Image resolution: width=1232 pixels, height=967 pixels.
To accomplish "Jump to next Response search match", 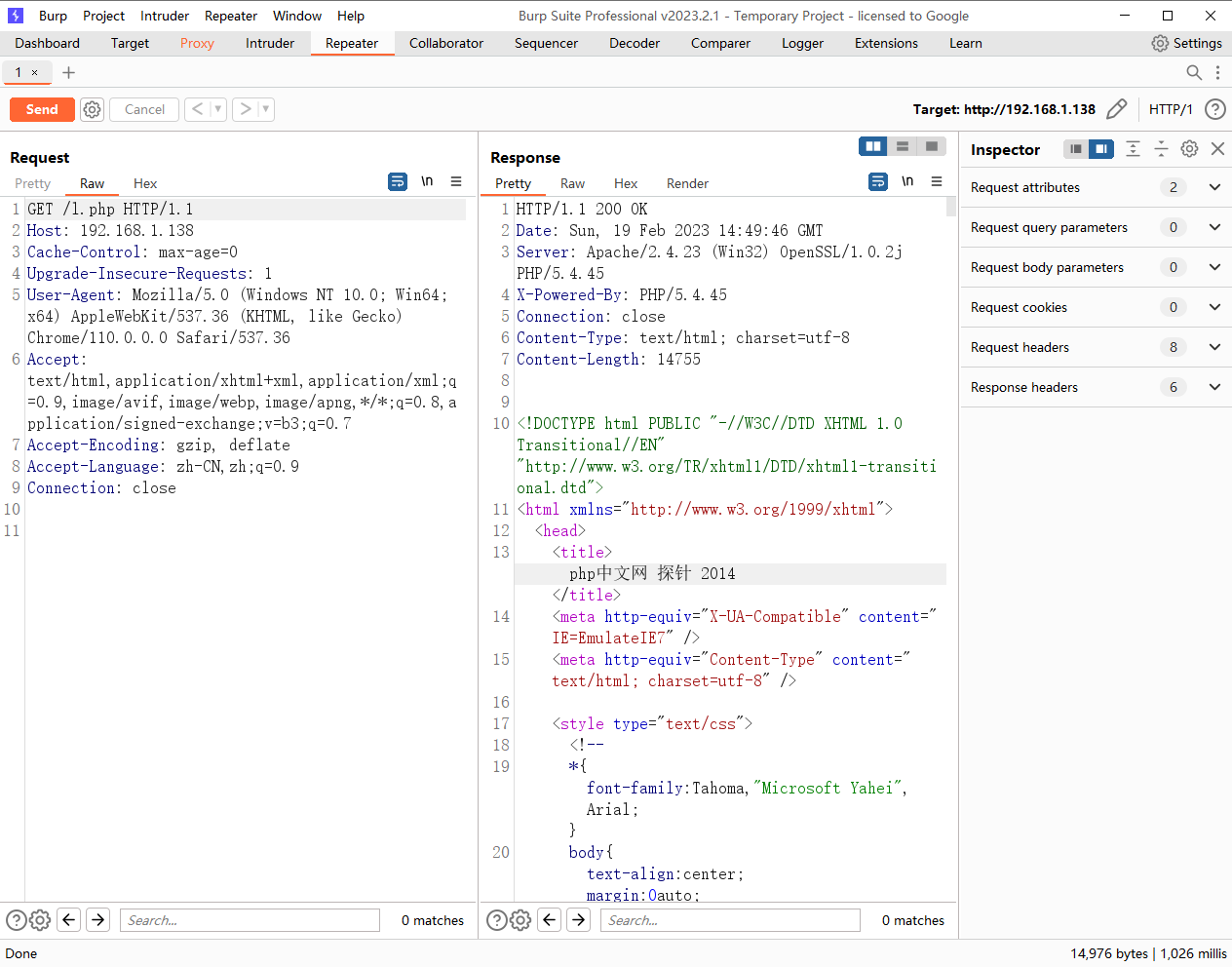I will tap(579, 919).
